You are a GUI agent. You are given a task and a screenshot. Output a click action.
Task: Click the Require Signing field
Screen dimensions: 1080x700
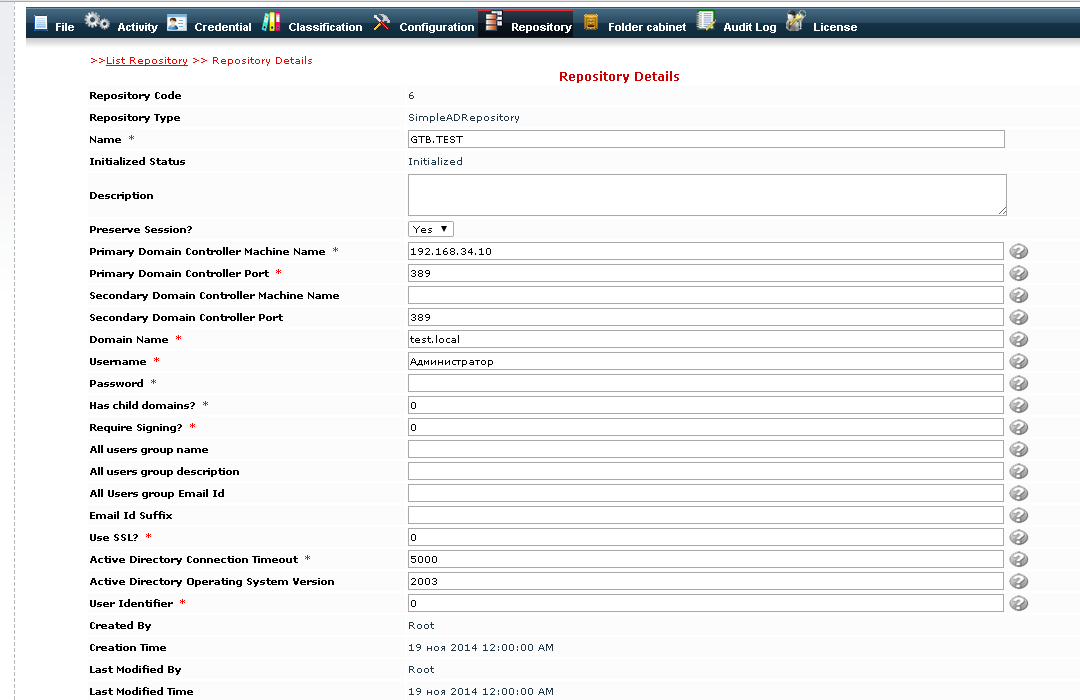706,428
